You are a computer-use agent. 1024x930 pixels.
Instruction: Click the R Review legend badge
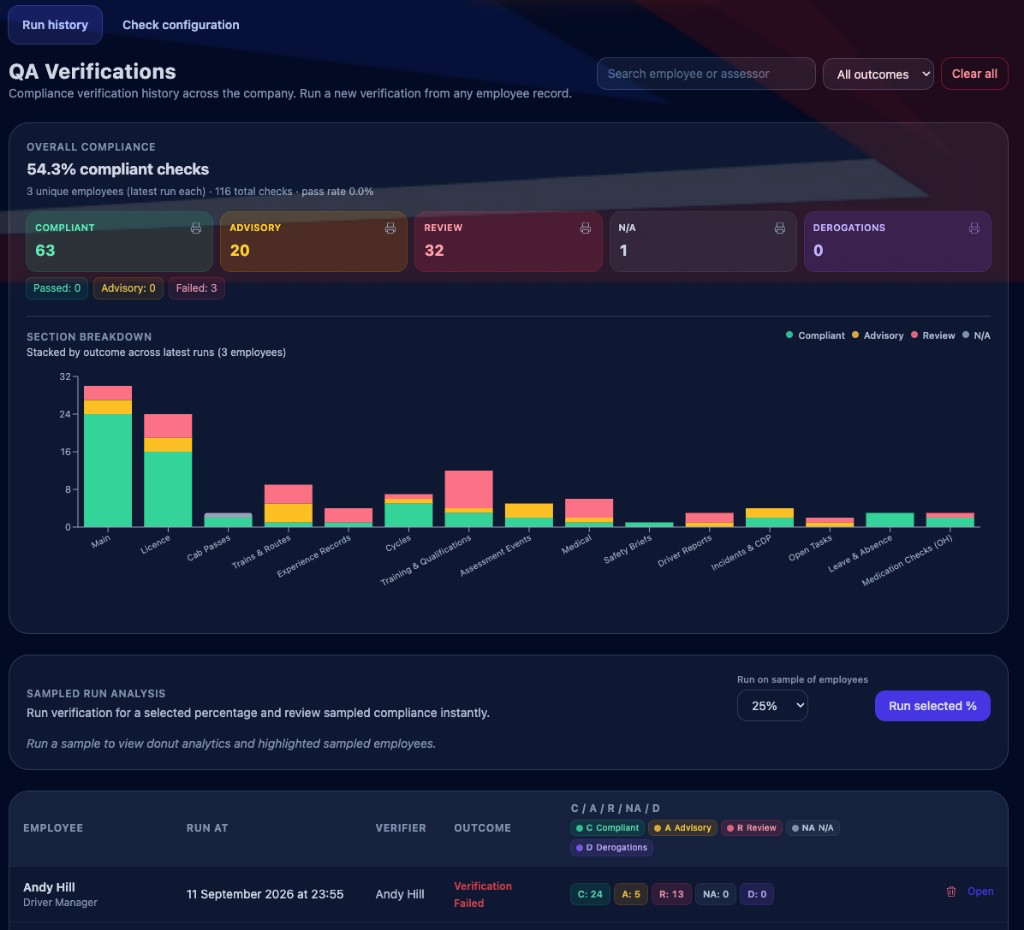coord(751,827)
